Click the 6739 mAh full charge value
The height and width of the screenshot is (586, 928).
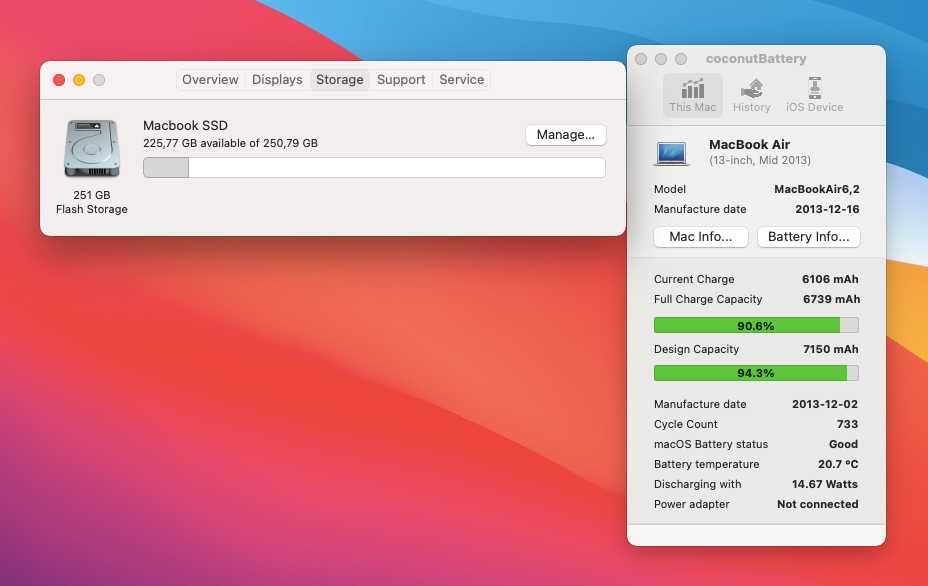[x=832, y=300]
